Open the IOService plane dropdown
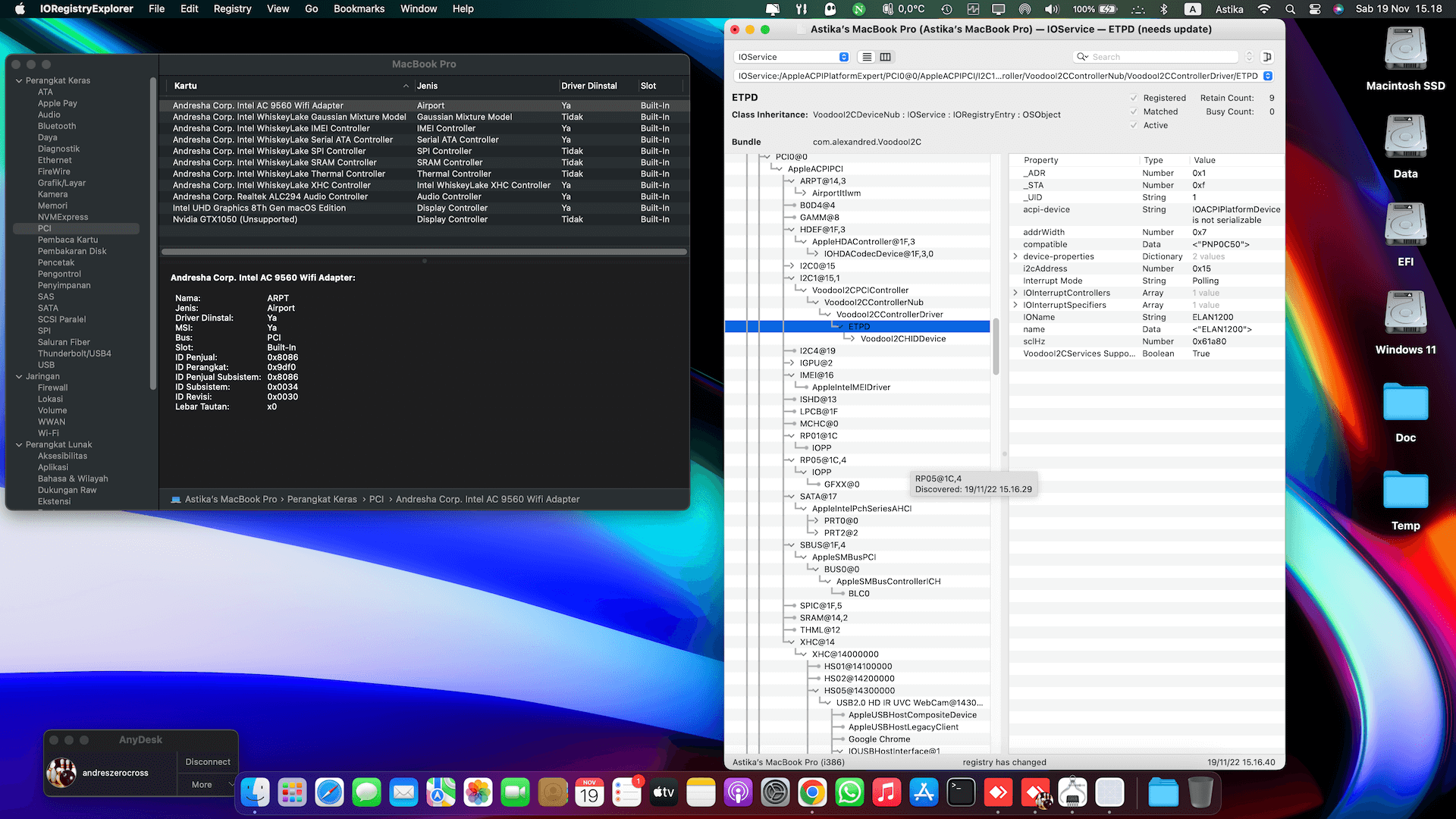1456x819 pixels. pyautogui.click(x=792, y=57)
